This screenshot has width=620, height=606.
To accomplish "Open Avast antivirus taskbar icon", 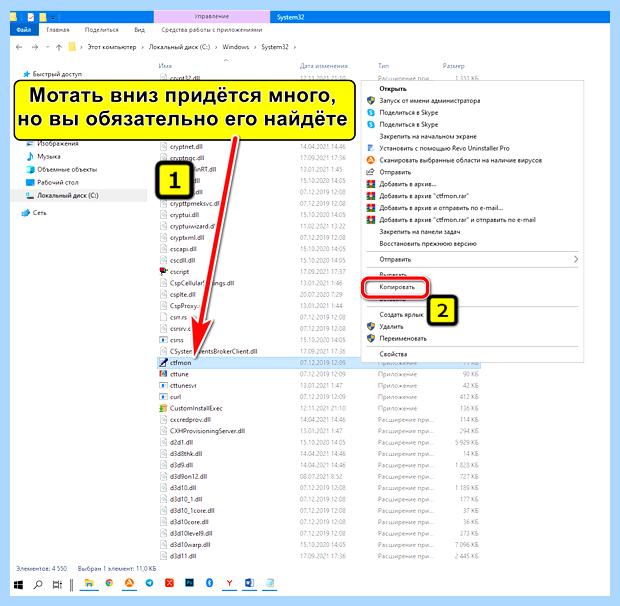I will pos(129,583).
